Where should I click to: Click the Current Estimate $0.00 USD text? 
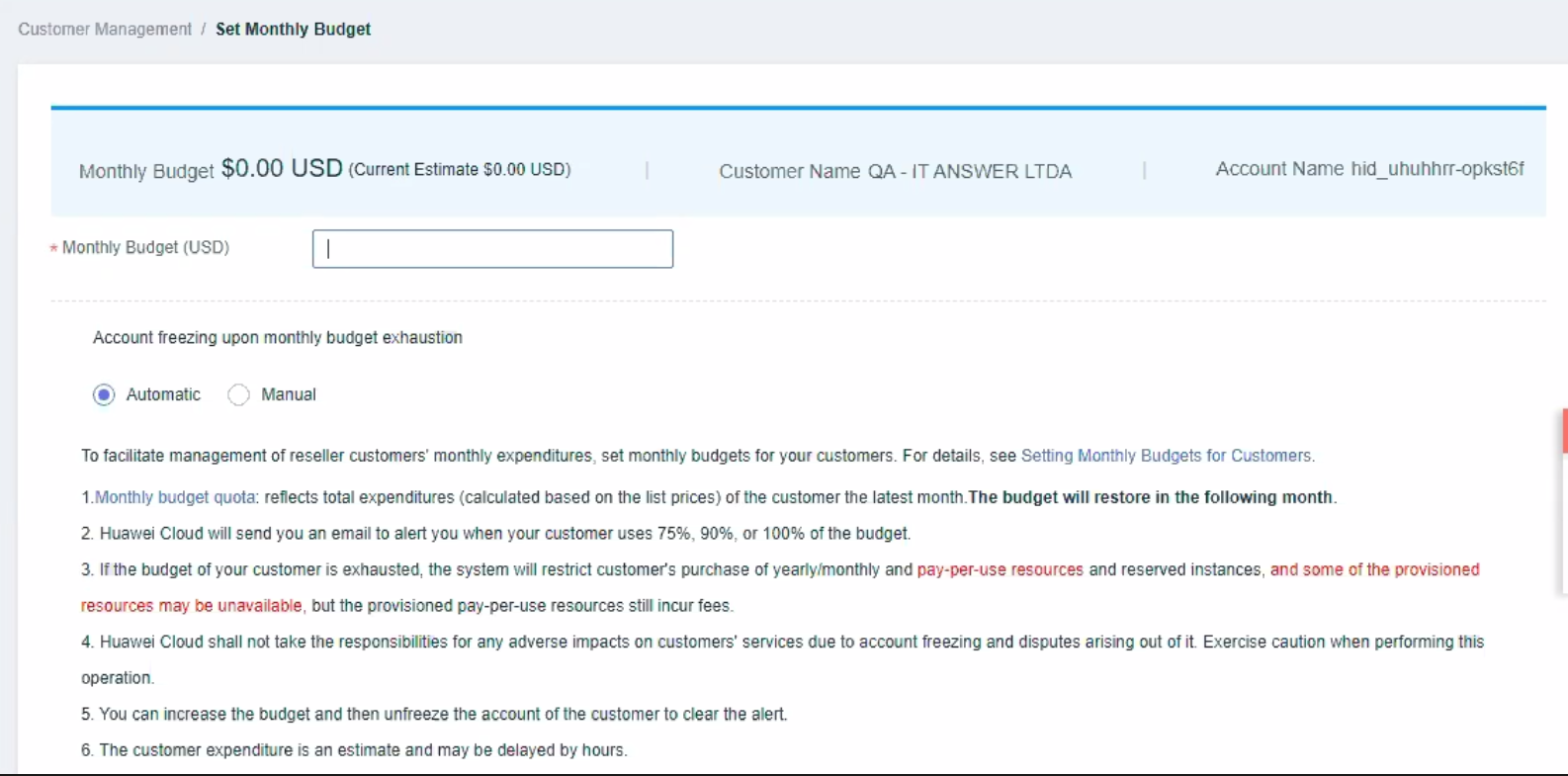[x=460, y=170]
